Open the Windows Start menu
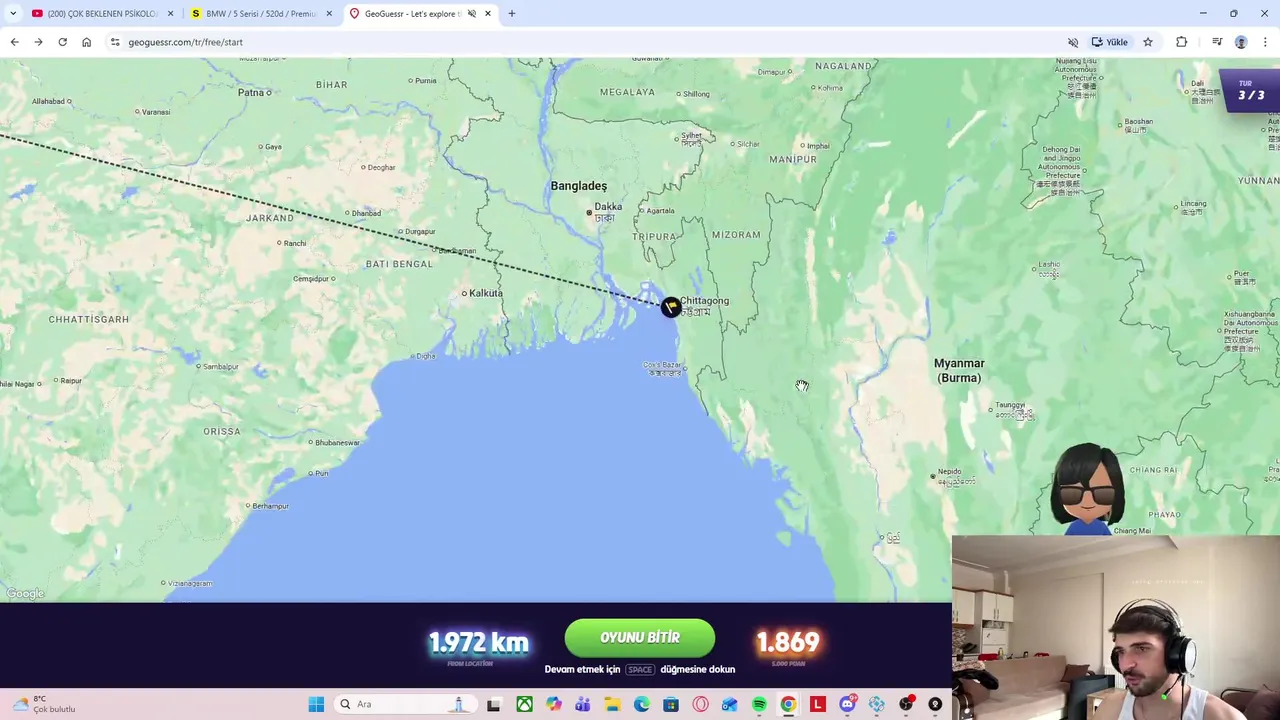The height and width of the screenshot is (720, 1280). [x=316, y=704]
